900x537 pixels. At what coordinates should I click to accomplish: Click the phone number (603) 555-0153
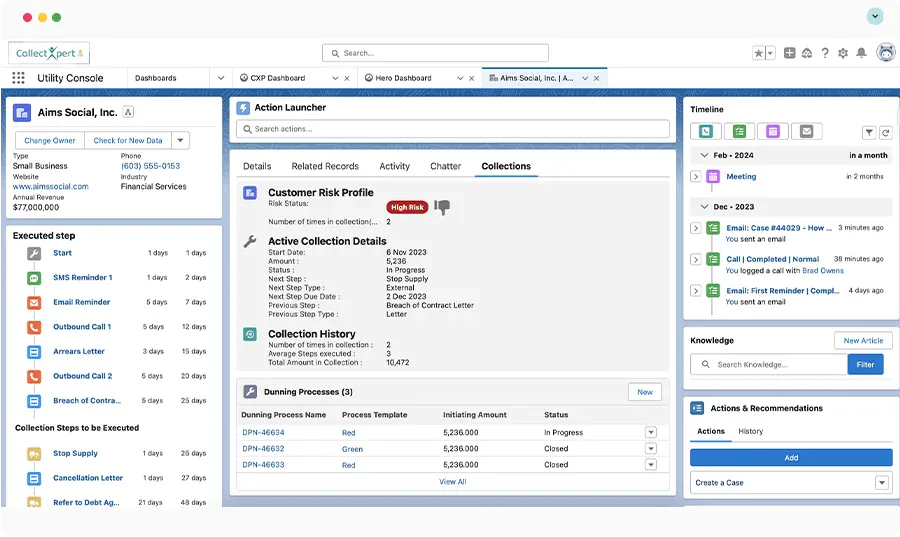click(x=150, y=166)
